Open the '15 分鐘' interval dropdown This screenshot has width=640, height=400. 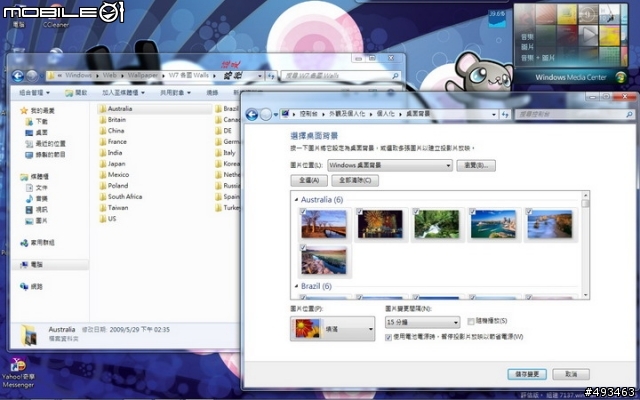coord(422,322)
